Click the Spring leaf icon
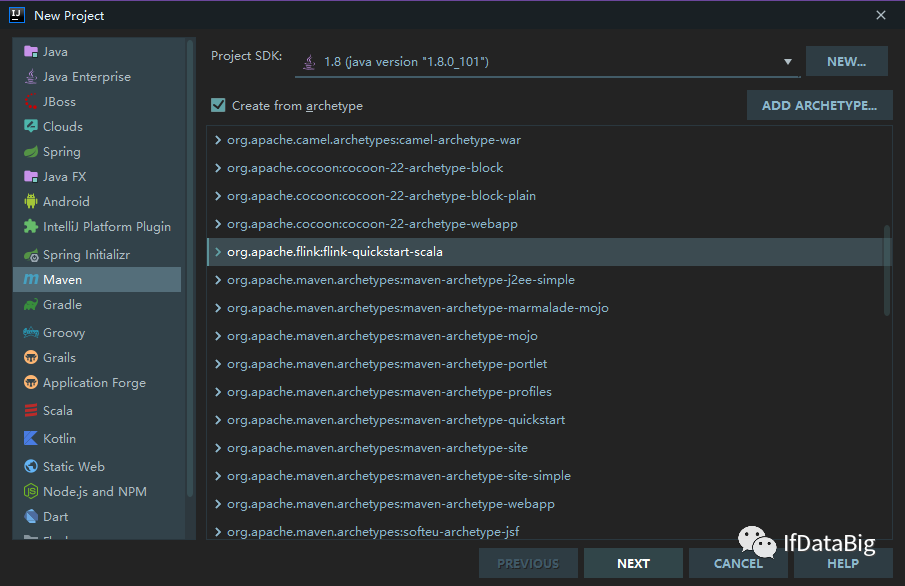The image size is (905, 586). click(31, 152)
